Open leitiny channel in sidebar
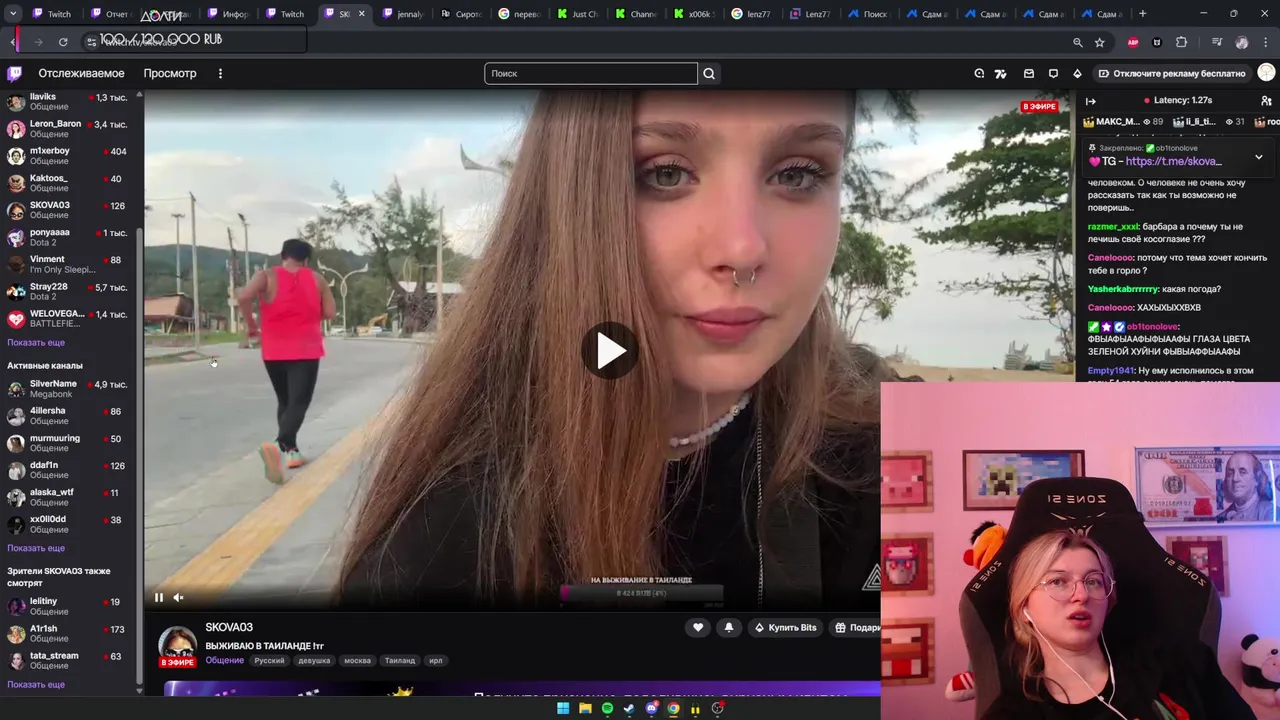This screenshot has height=720, width=1280. [x=68, y=606]
